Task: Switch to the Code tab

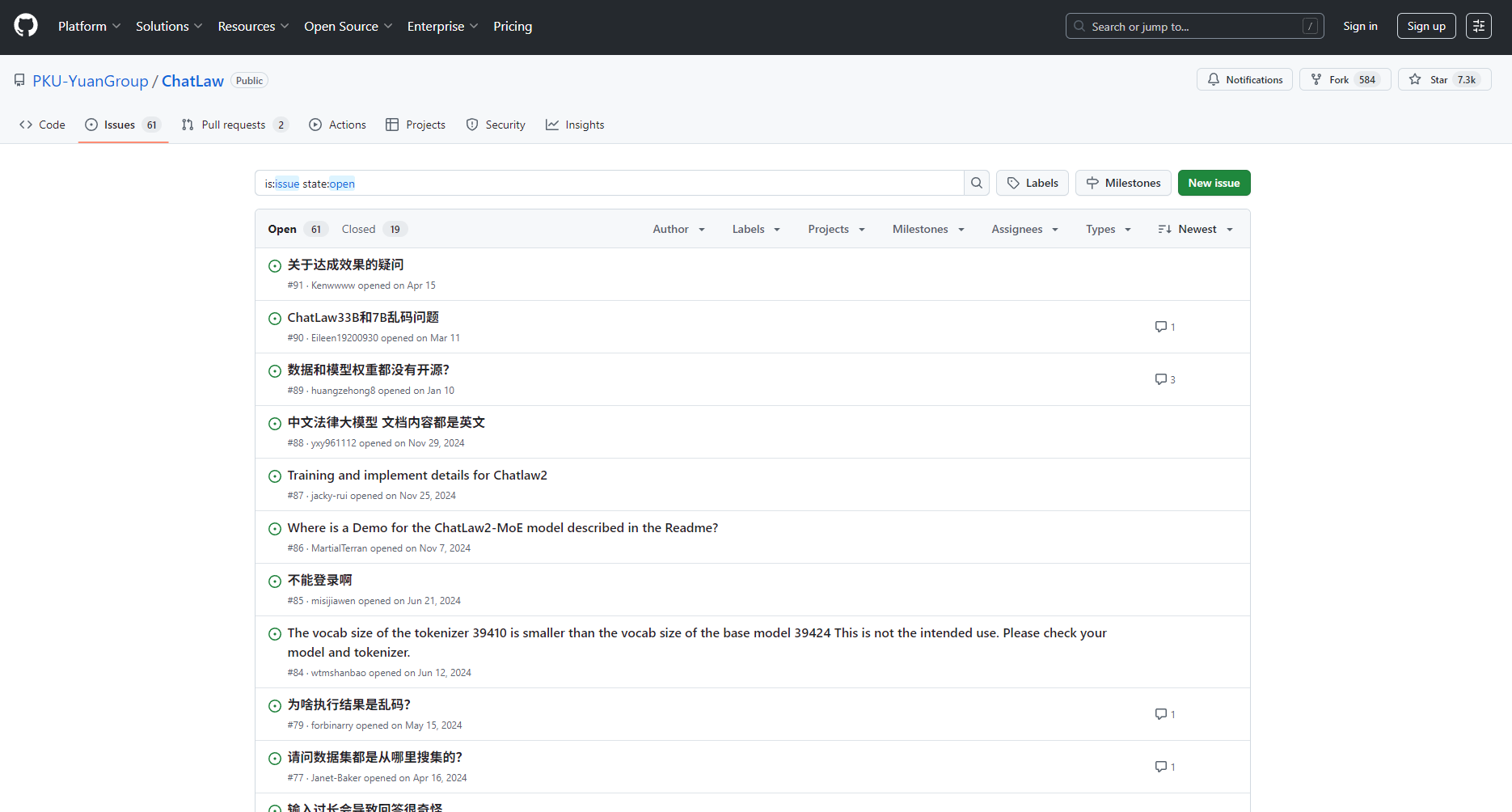Action: pos(42,125)
